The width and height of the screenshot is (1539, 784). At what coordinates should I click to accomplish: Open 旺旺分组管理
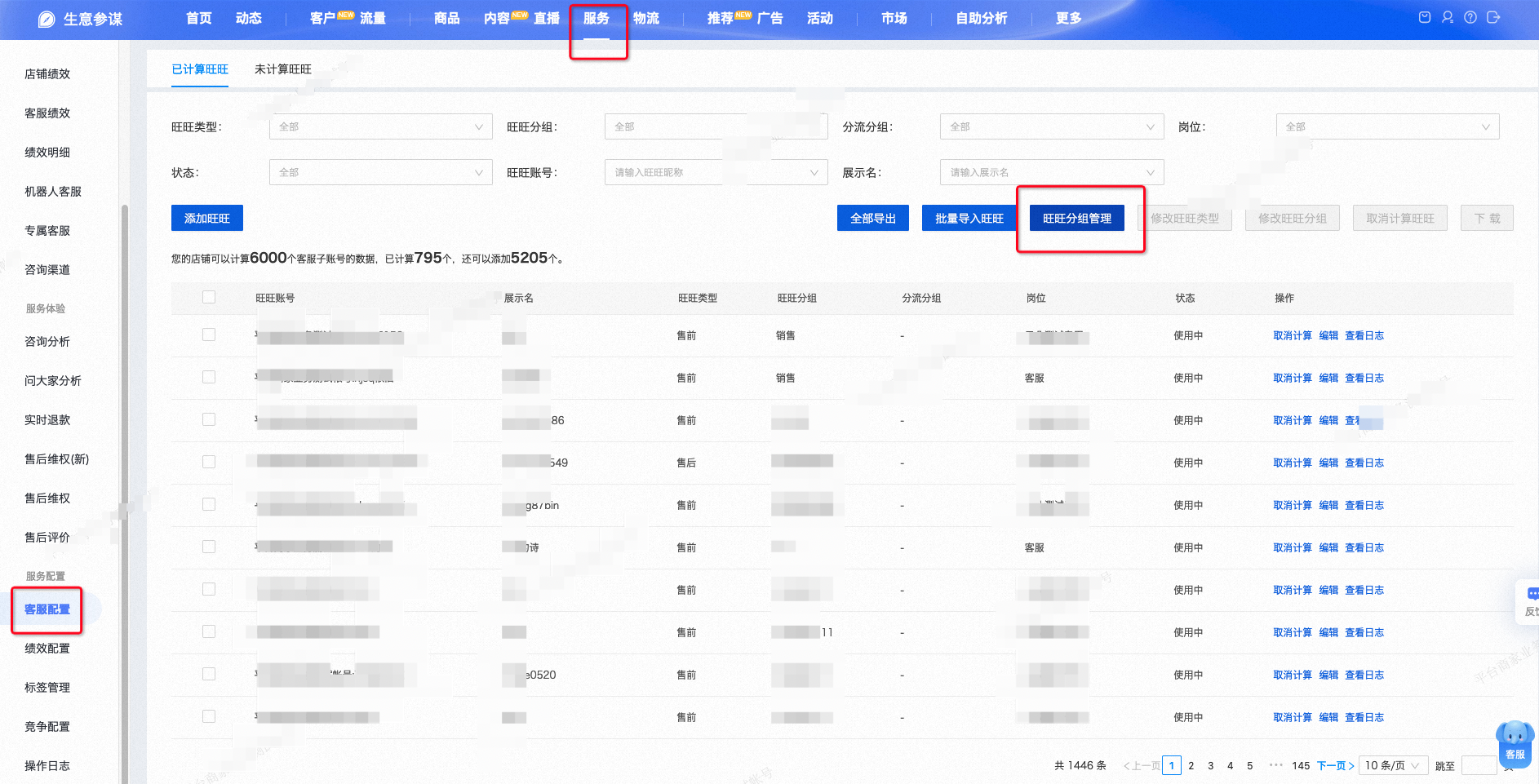(1077, 218)
